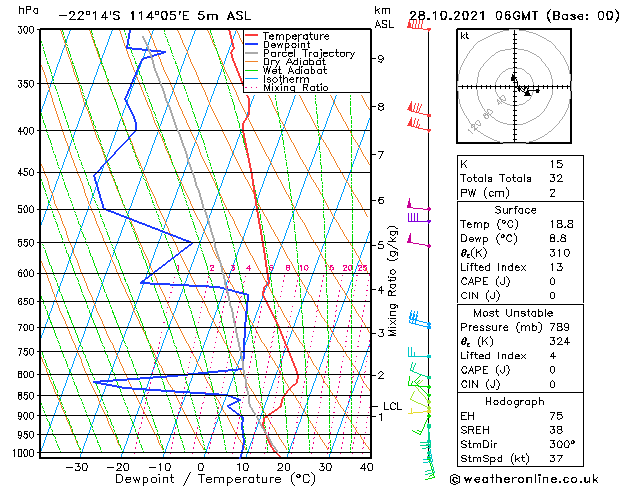The width and height of the screenshot is (629, 486).
Task: Select the Mixing Ratio legend label
Action: [296, 87]
